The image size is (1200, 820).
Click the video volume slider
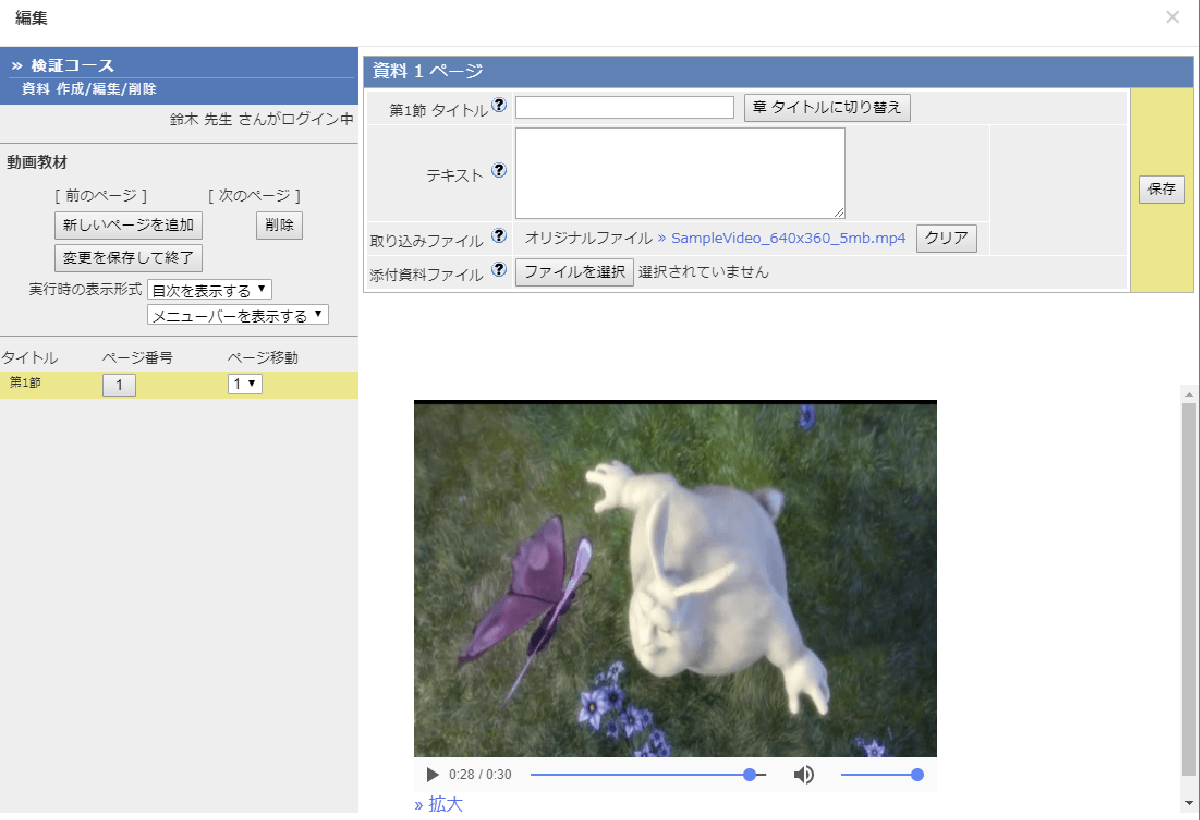coord(881,775)
